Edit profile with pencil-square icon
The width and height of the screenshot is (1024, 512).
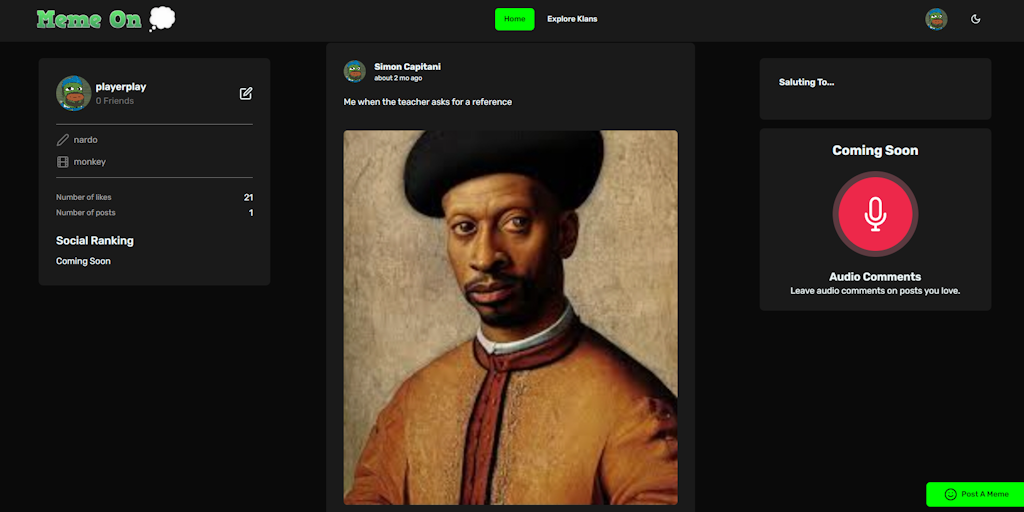point(246,93)
